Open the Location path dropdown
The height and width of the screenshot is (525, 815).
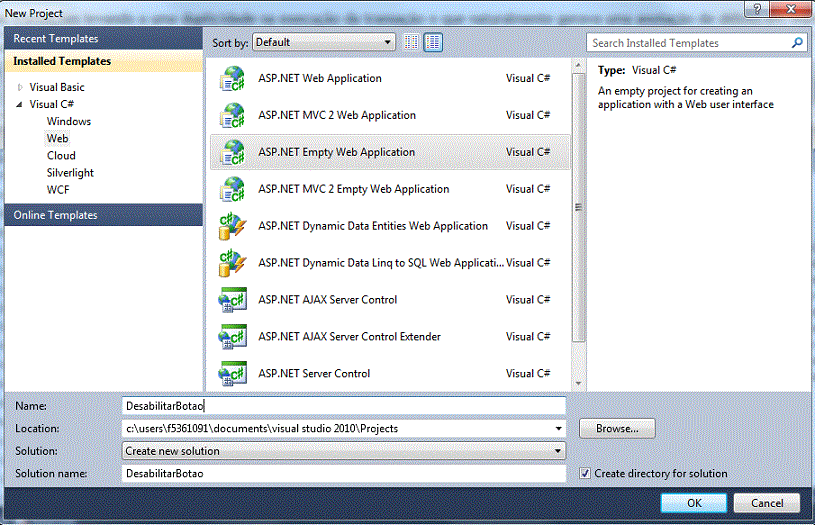[558, 429]
